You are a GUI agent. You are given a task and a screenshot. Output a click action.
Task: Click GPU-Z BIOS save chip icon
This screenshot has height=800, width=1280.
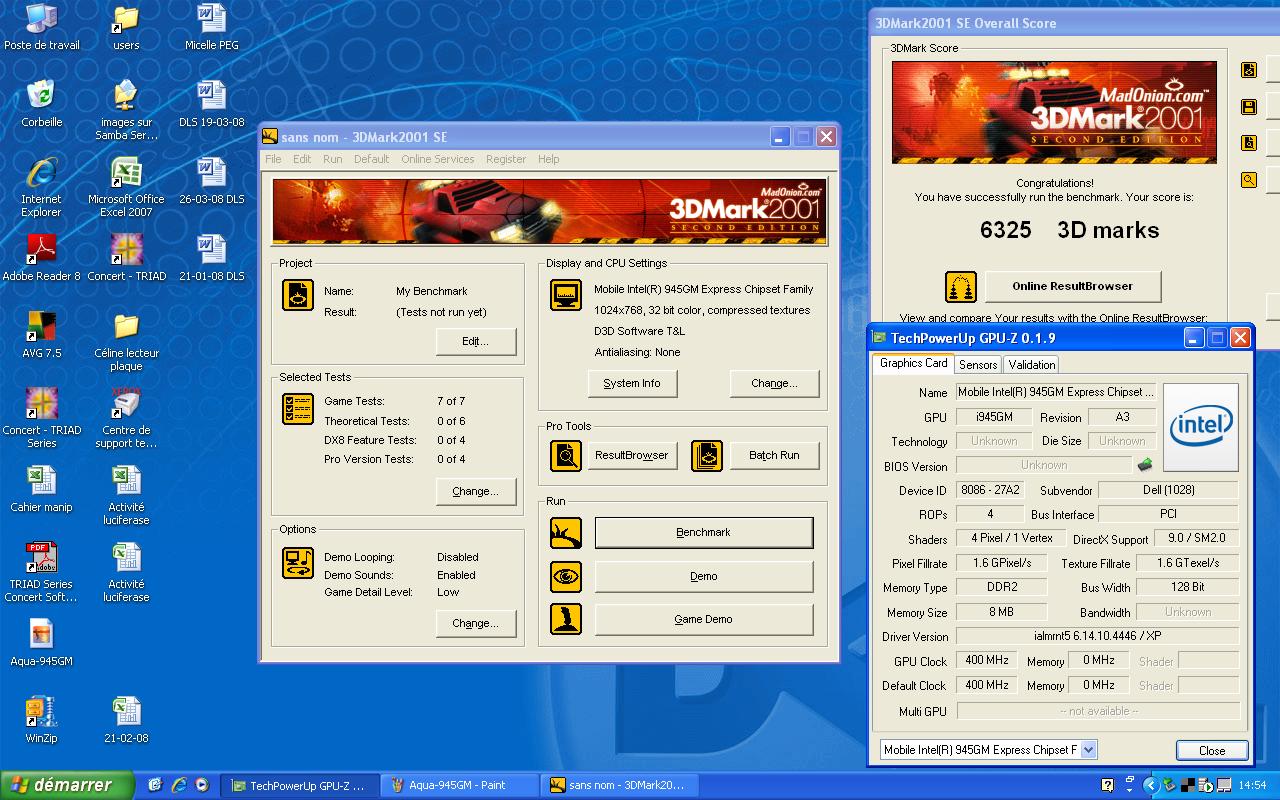coord(1145,465)
